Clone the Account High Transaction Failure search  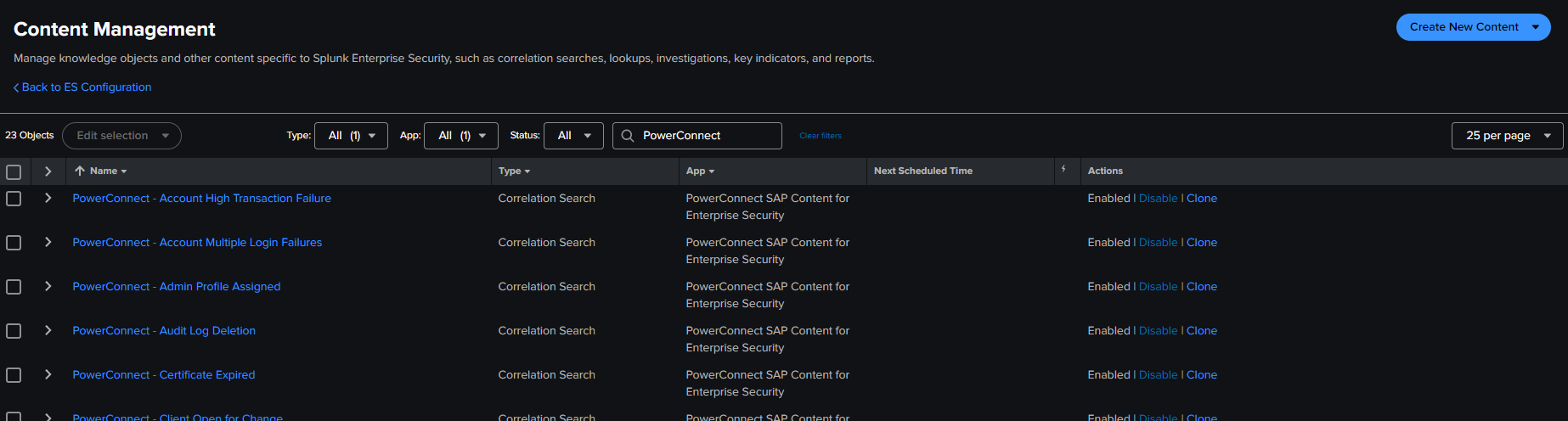tap(1201, 199)
